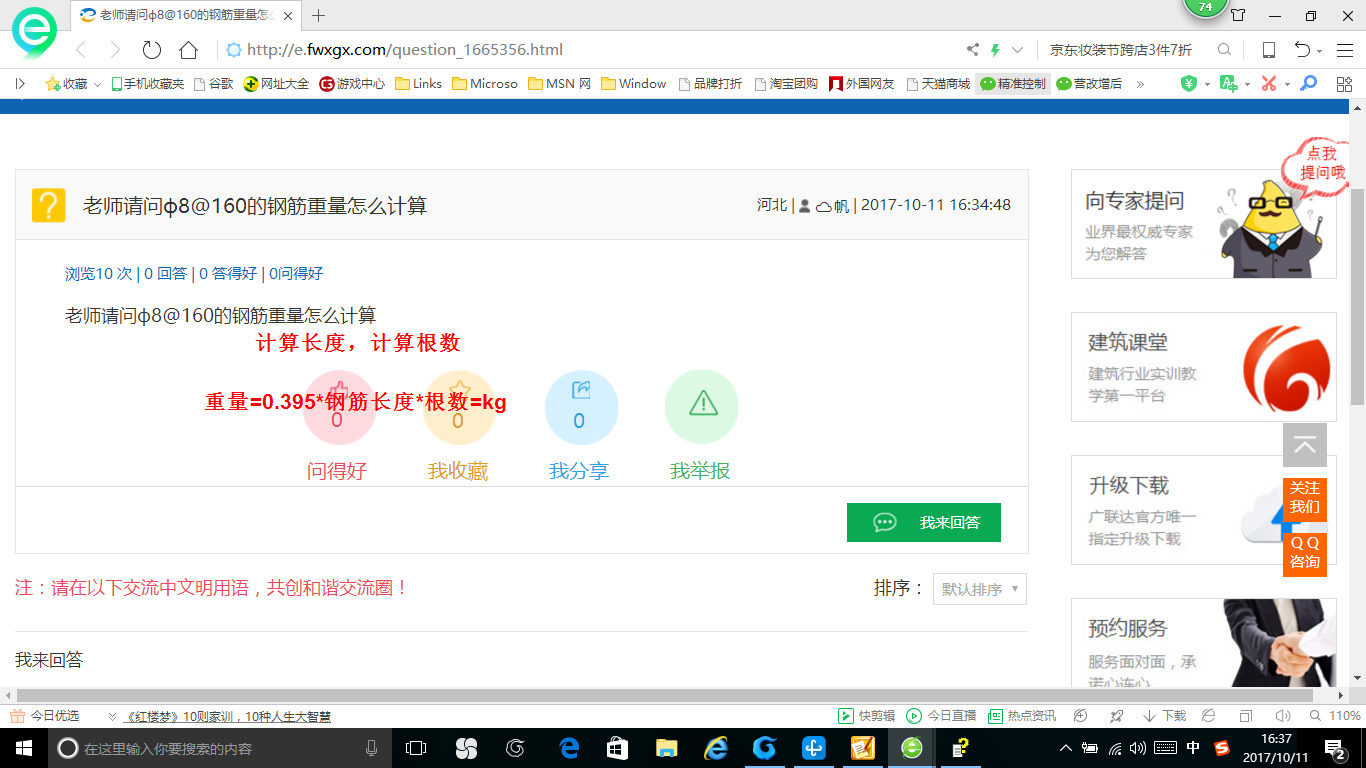Go to the home page icon
1366x768 pixels.
click(188, 50)
